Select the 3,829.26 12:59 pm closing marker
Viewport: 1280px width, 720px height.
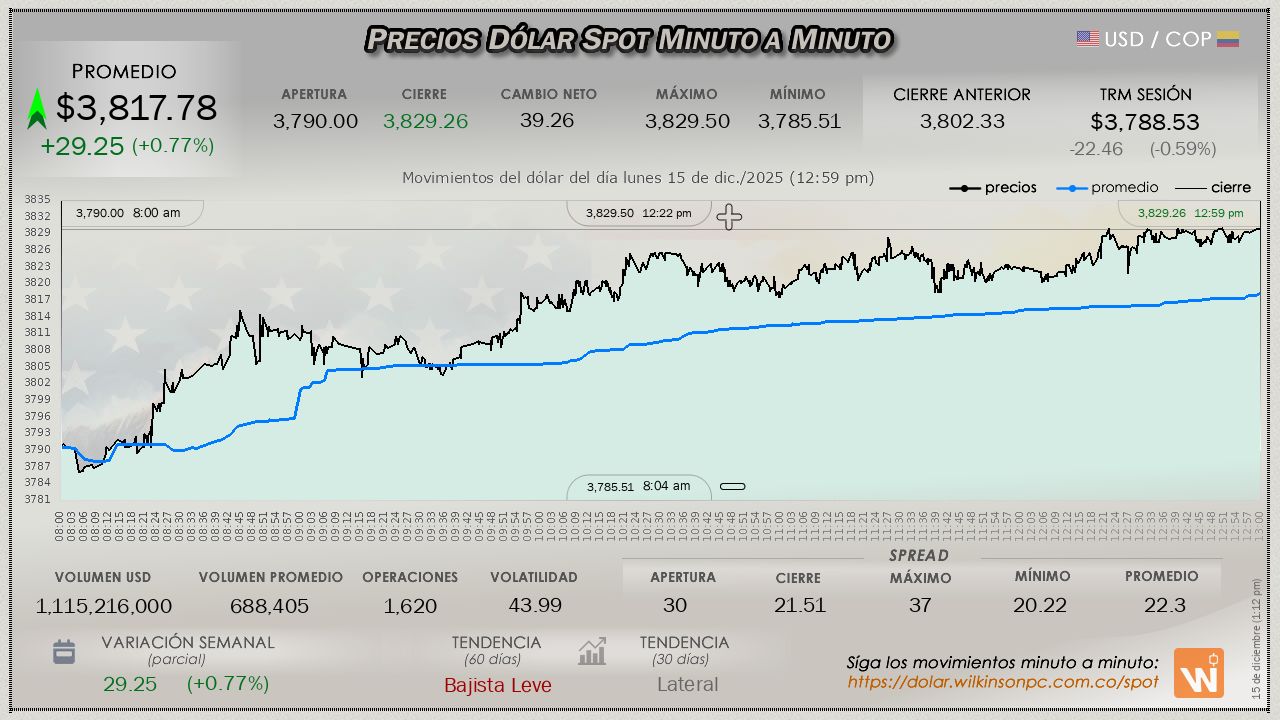pyautogui.click(x=1190, y=213)
